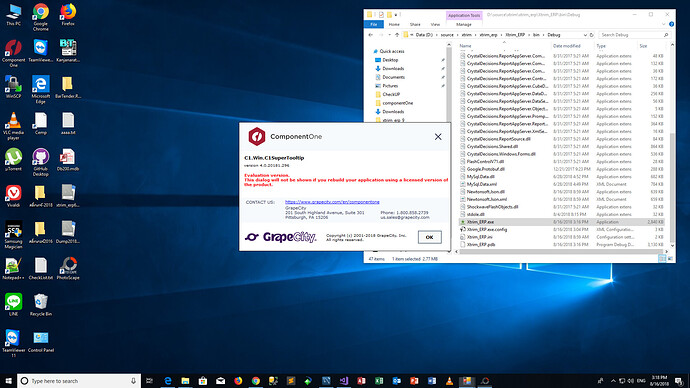Open Firefox desktop shortcut

[x=68, y=15]
